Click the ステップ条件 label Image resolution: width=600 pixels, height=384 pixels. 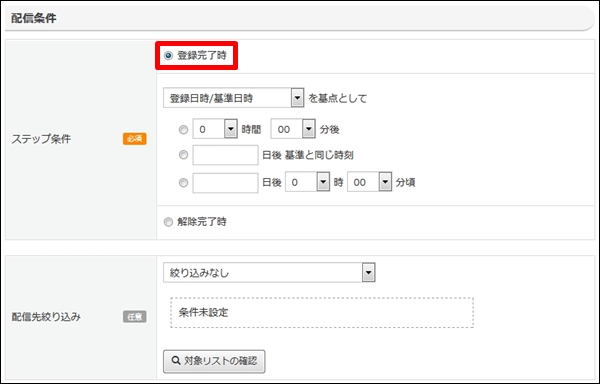pyautogui.click(x=41, y=139)
